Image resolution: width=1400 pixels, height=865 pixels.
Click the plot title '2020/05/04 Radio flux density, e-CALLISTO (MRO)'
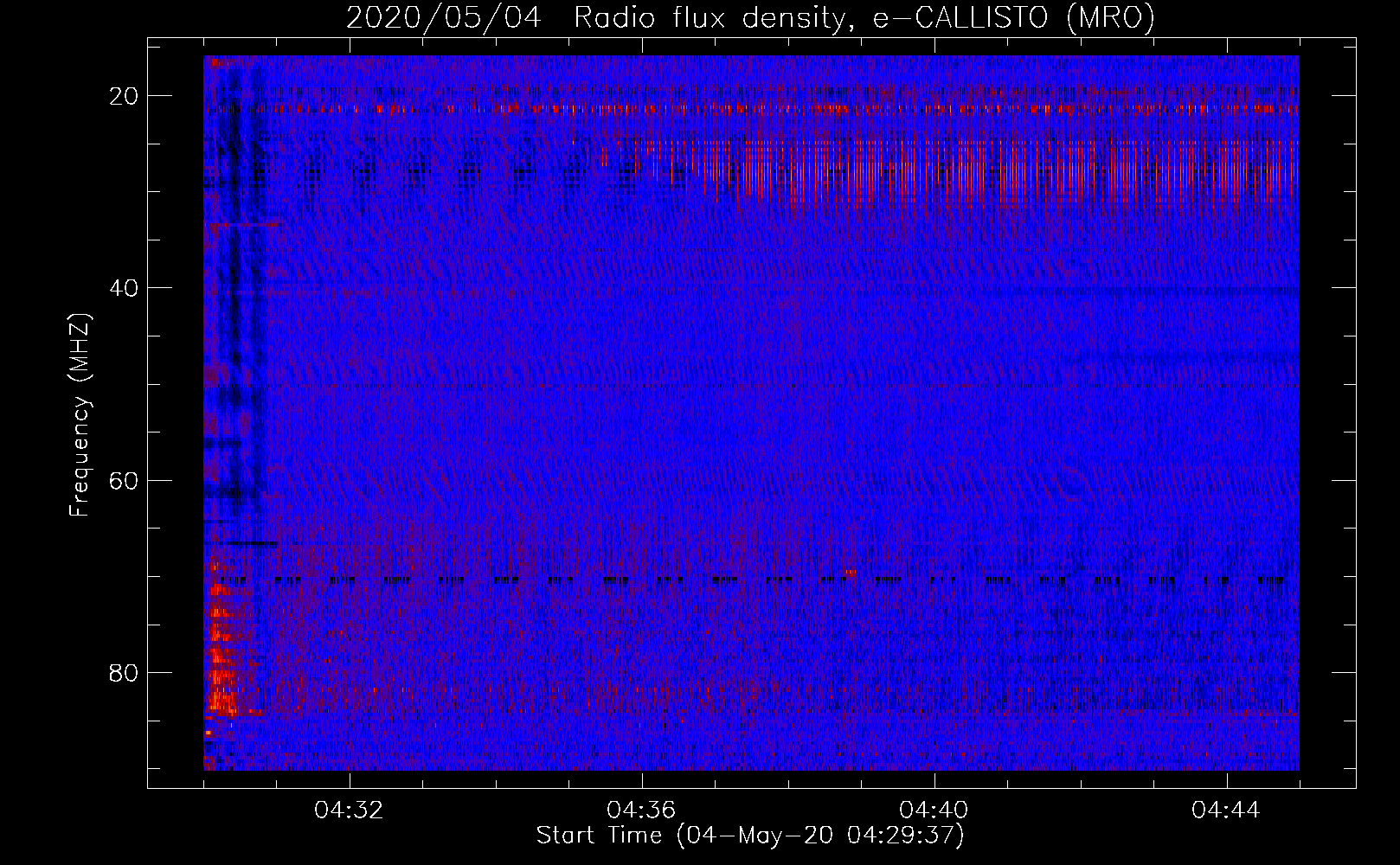coord(750,17)
